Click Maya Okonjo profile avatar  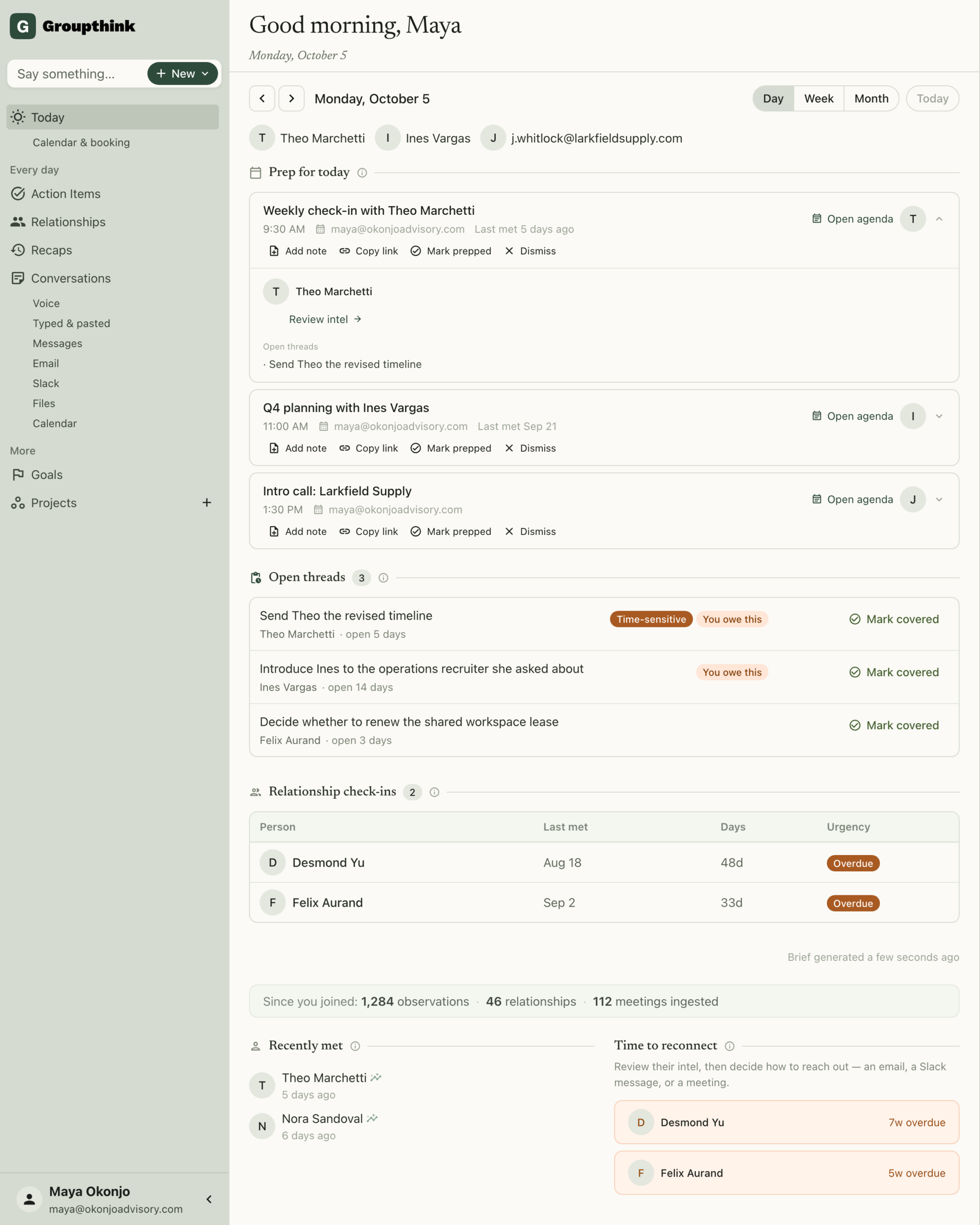pyautogui.click(x=29, y=1199)
